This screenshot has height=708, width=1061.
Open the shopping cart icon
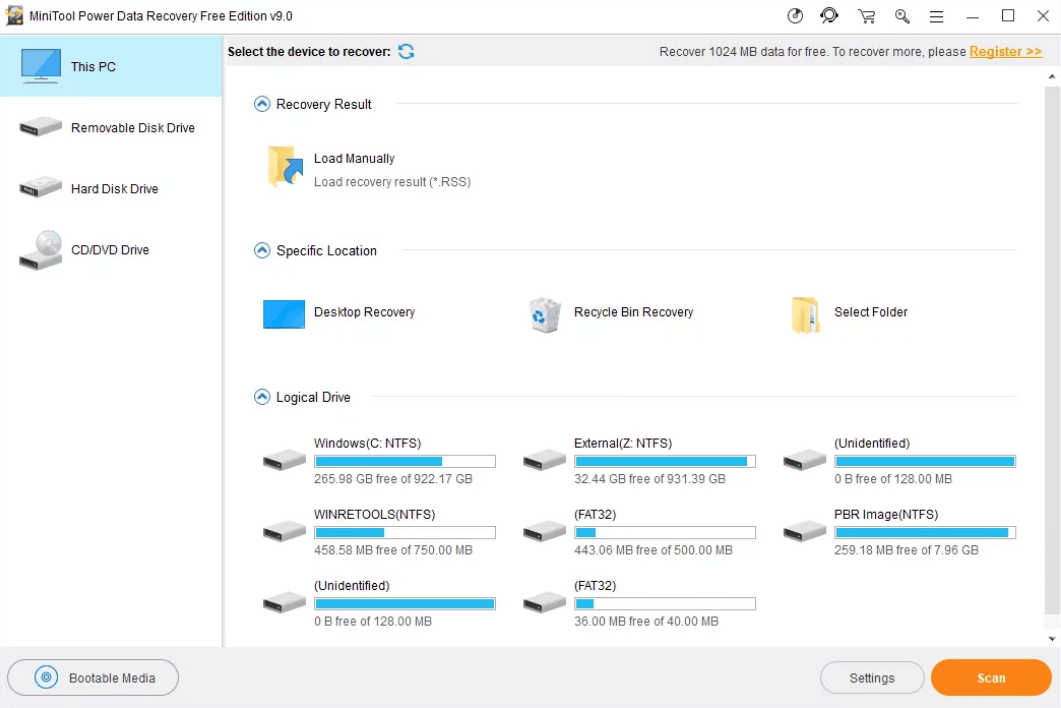coord(866,16)
